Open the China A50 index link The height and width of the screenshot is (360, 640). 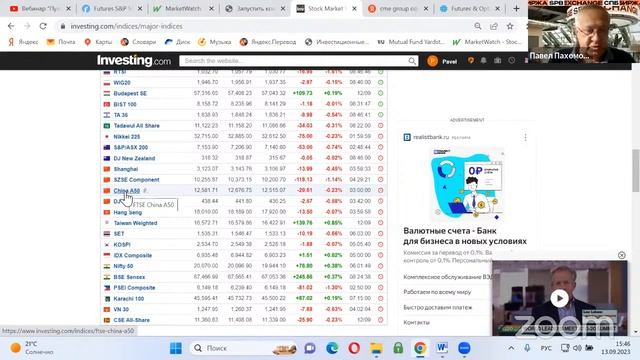click(x=127, y=191)
